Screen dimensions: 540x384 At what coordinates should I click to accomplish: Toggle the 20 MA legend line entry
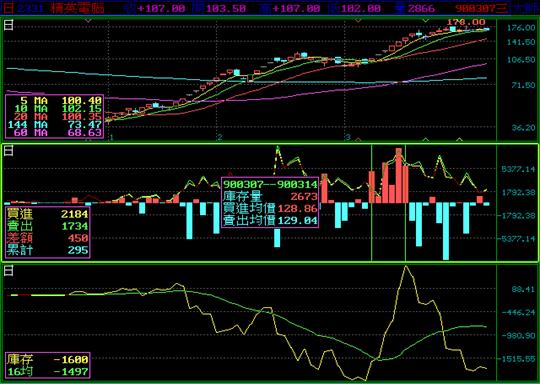pyautogui.click(x=54, y=116)
